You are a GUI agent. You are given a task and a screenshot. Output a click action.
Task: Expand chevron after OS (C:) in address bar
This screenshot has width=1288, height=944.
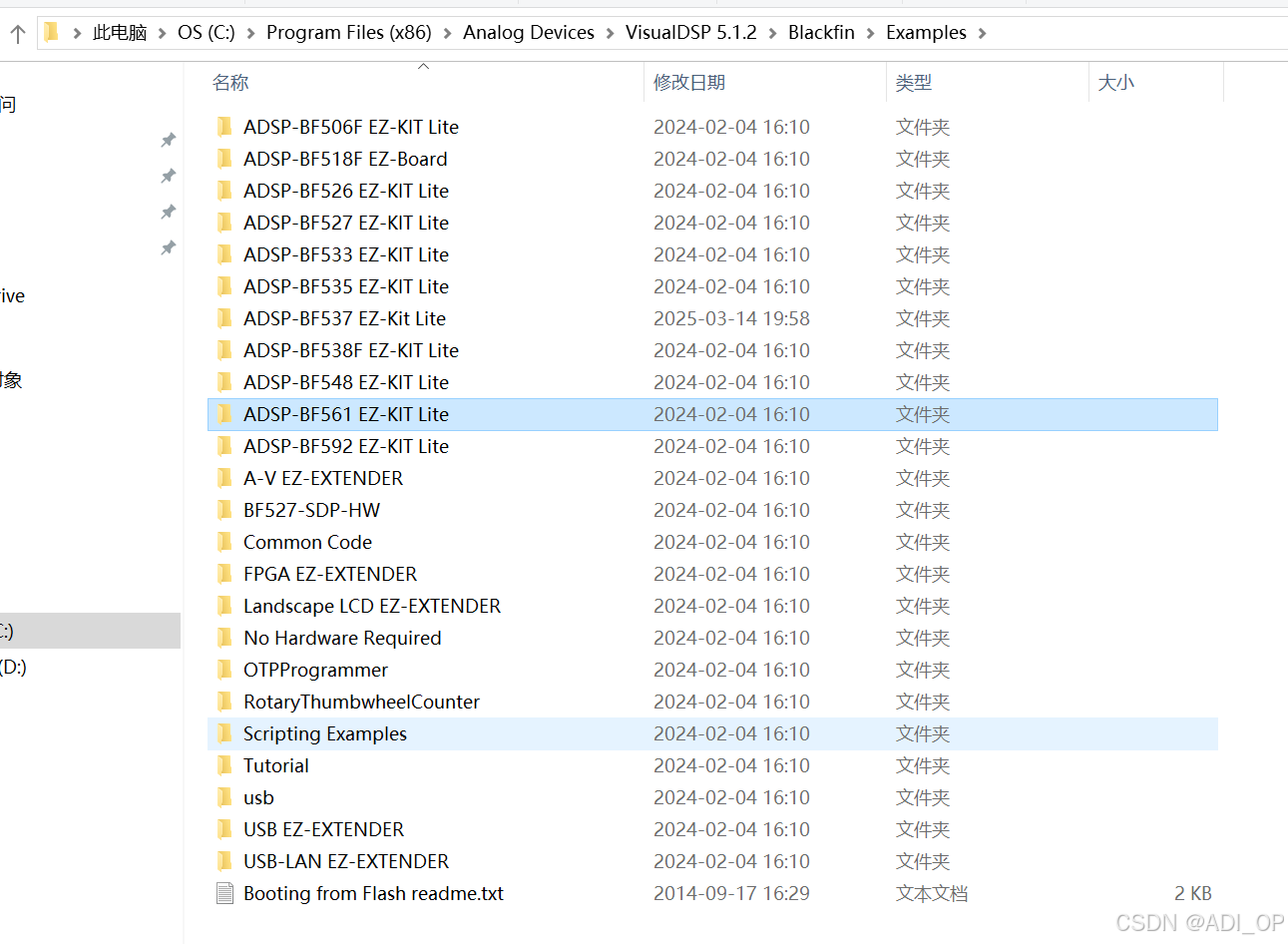(250, 33)
